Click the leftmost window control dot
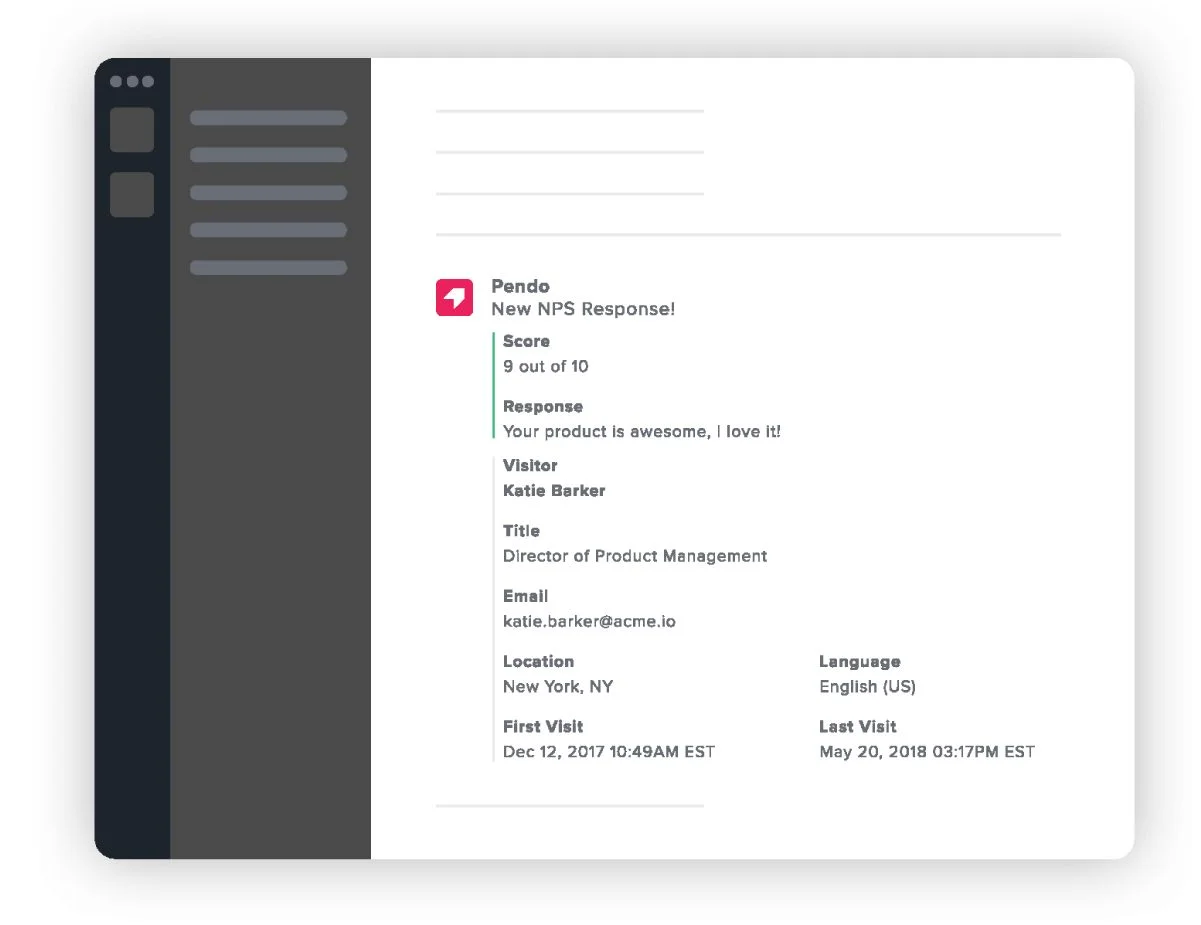This screenshot has width=1201, height=925. click(116, 82)
